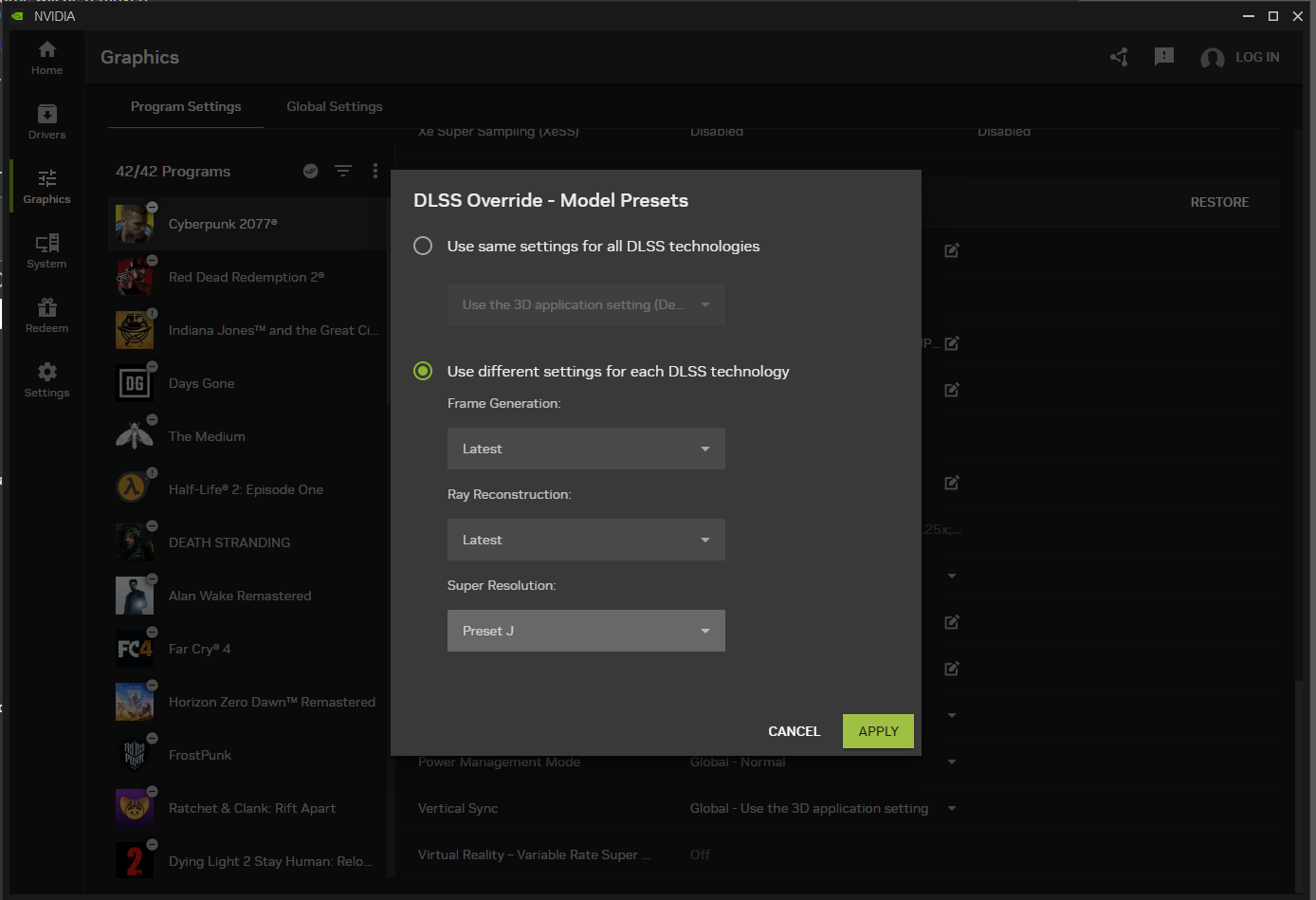The width and height of the screenshot is (1316, 900).
Task: Click The Medium moth icon
Action: pos(135,436)
